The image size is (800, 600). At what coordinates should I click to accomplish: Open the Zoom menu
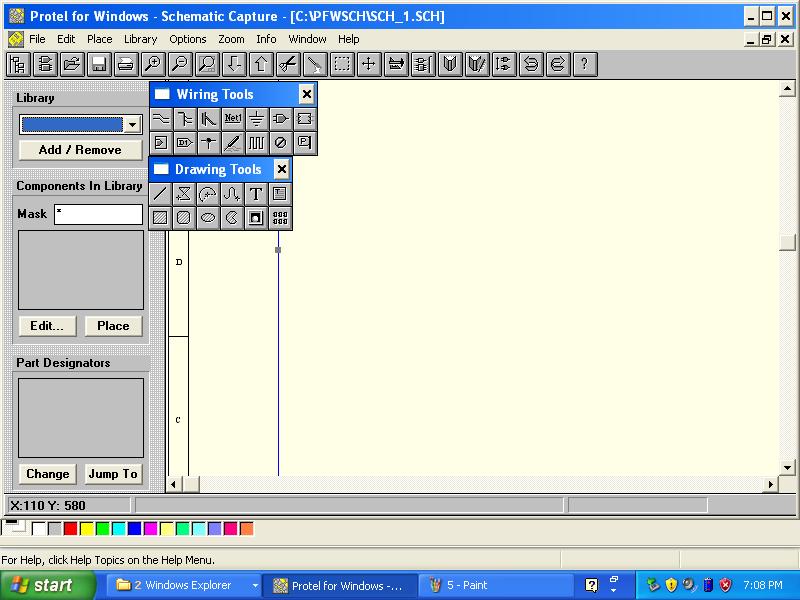pyautogui.click(x=231, y=39)
